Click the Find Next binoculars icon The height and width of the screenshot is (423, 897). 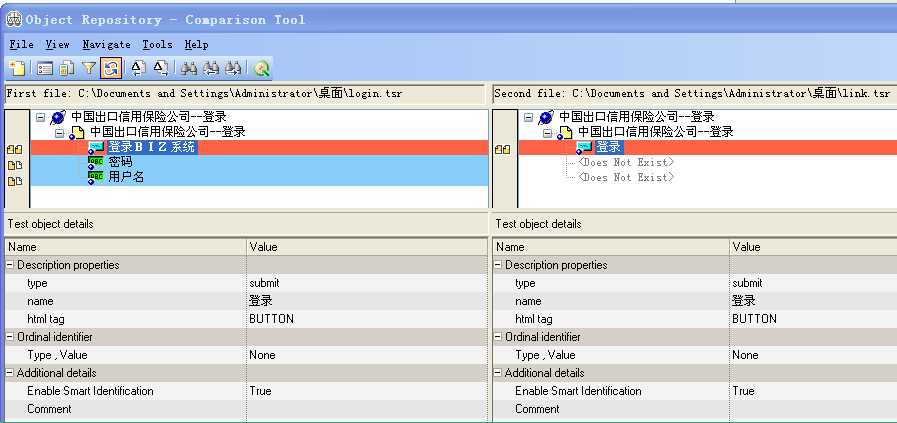coord(232,69)
